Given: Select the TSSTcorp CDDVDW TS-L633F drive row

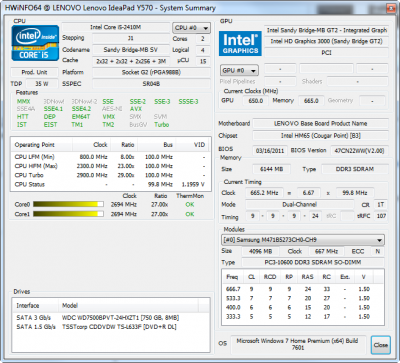Looking at the screenshot, I should [x=111, y=327].
